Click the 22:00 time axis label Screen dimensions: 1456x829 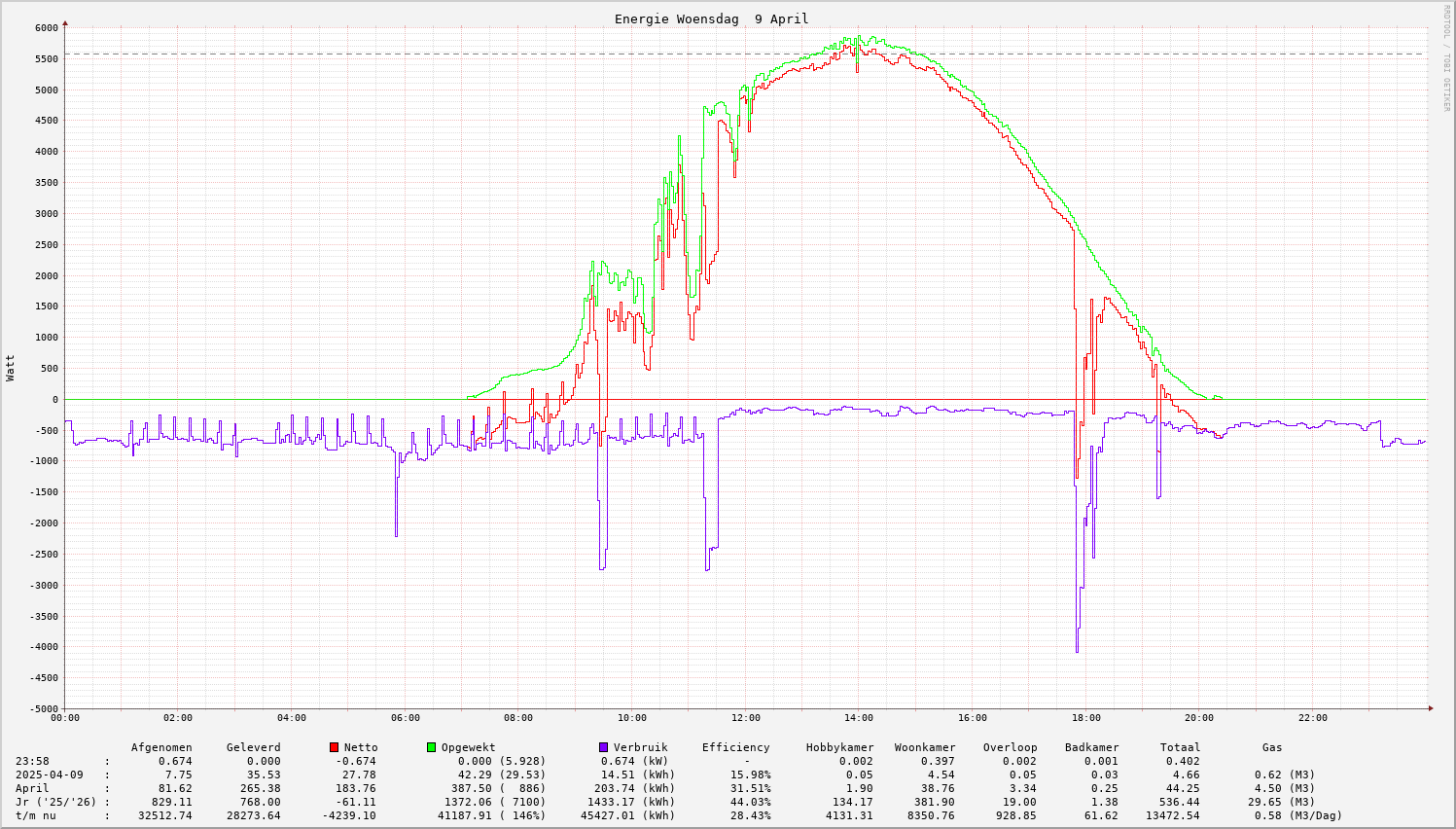[x=1312, y=718]
